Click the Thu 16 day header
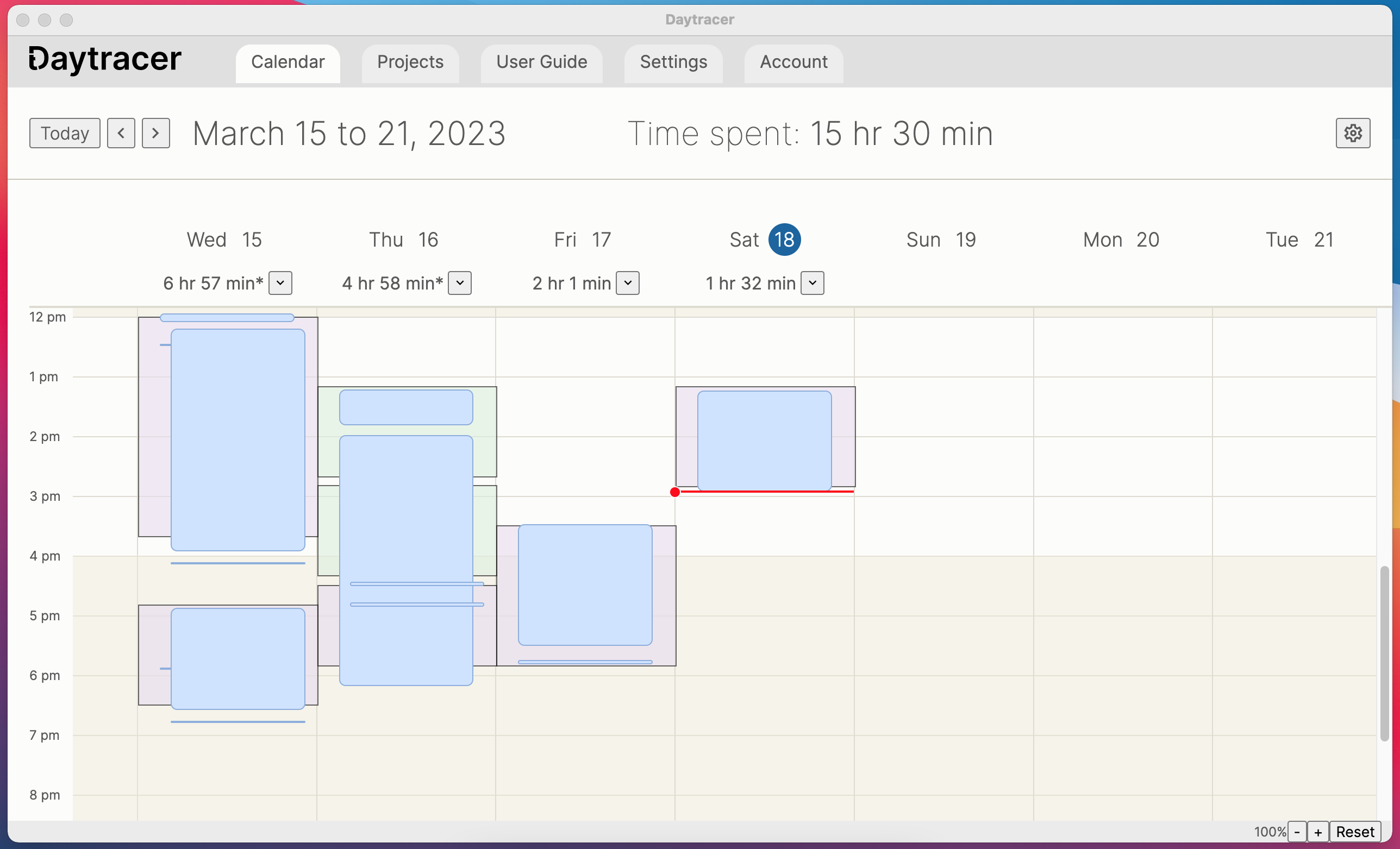 (x=404, y=240)
